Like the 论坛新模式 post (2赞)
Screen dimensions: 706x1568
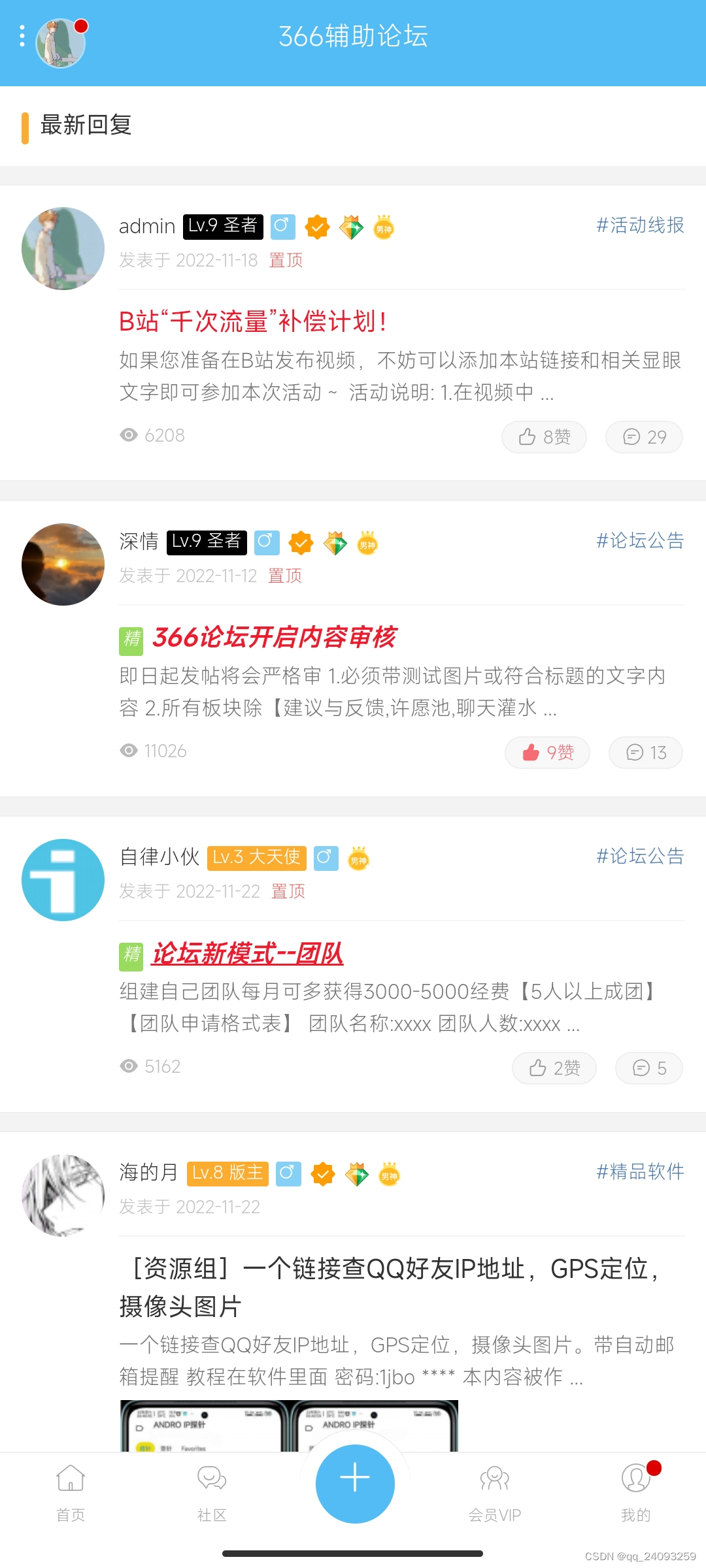coord(554,1068)
